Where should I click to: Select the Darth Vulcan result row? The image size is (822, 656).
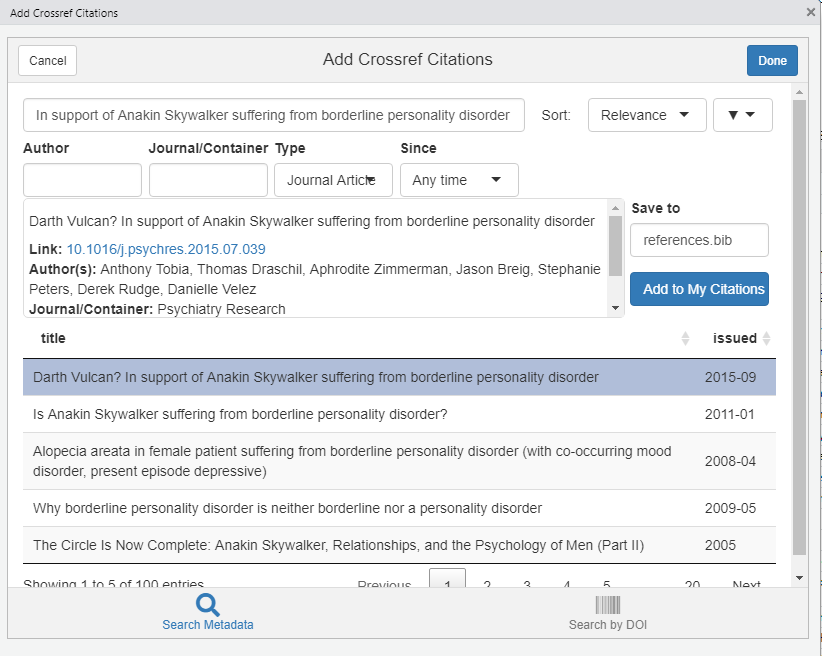399,377
